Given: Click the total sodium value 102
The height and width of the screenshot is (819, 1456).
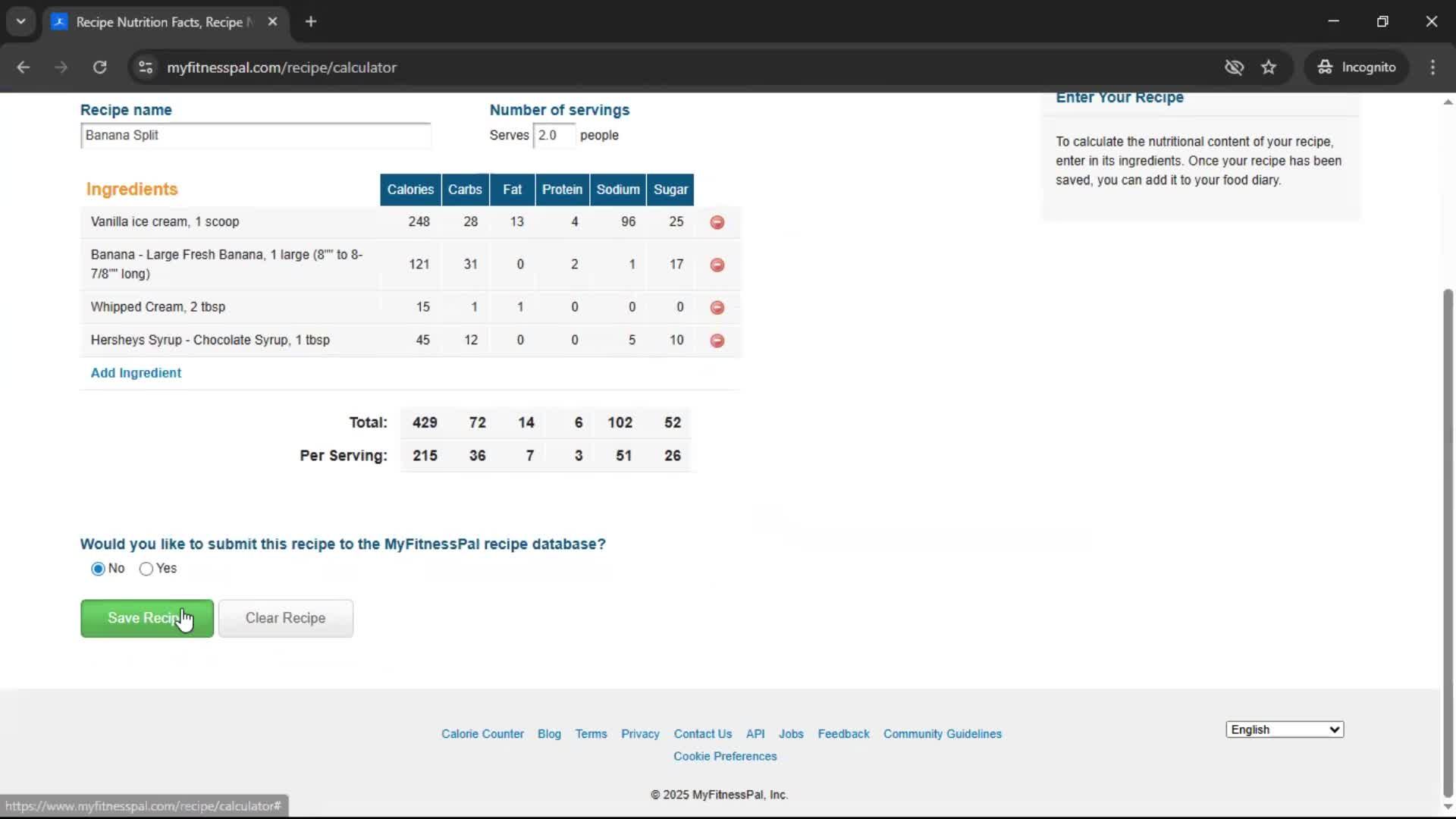Looking at the screenshot, I should coord(620,423).
